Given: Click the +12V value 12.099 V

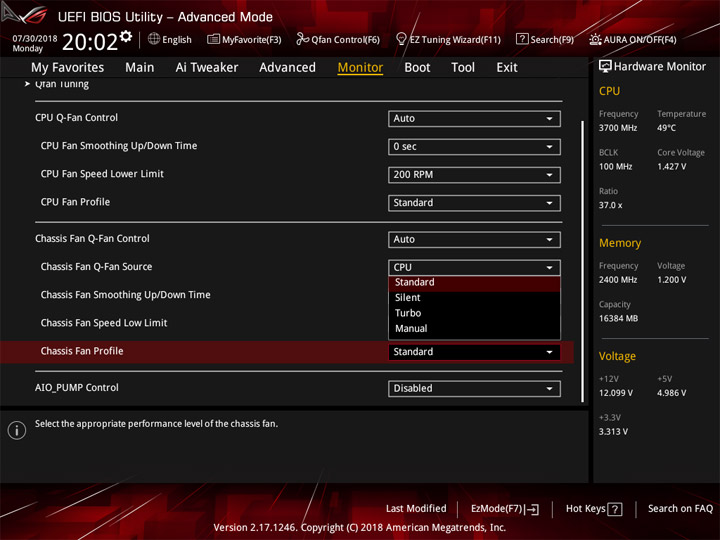Looking at the screenshot, I should pyautogui.click(x=615, y=394).
